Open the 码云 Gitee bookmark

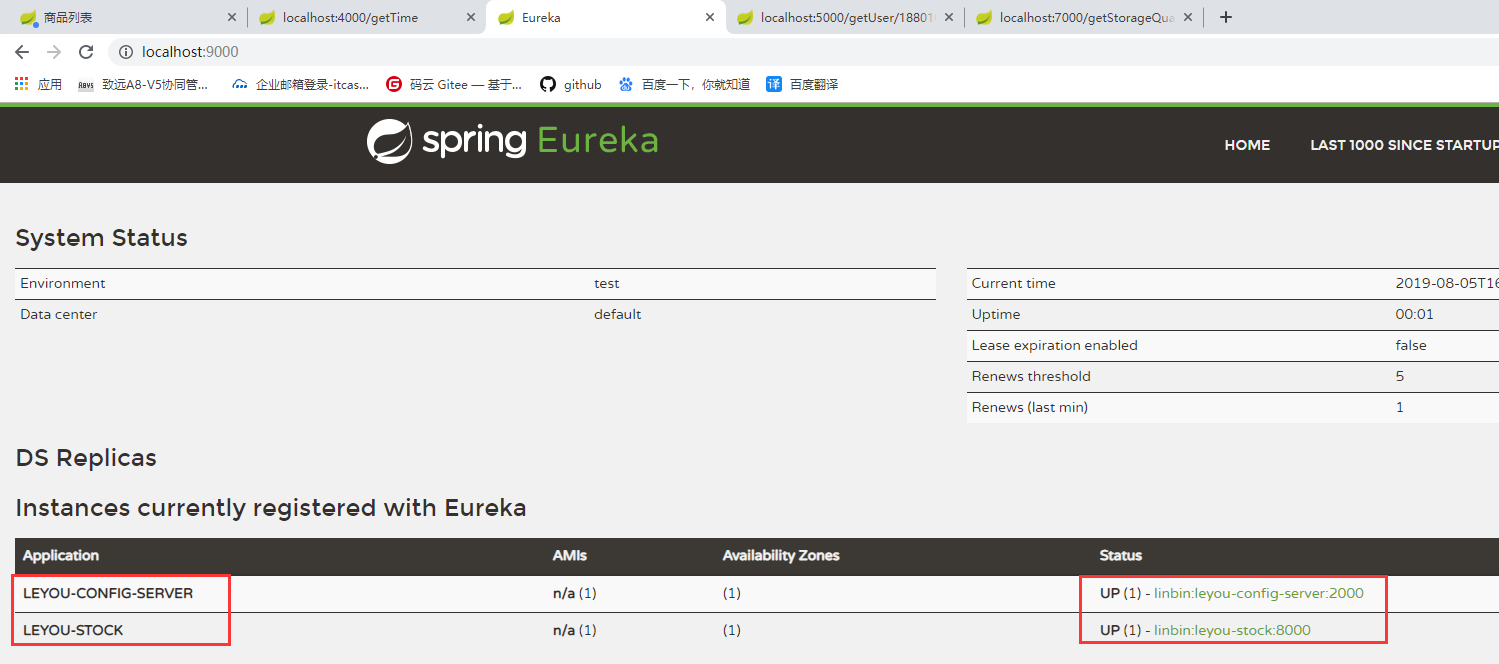pos(454,85)
